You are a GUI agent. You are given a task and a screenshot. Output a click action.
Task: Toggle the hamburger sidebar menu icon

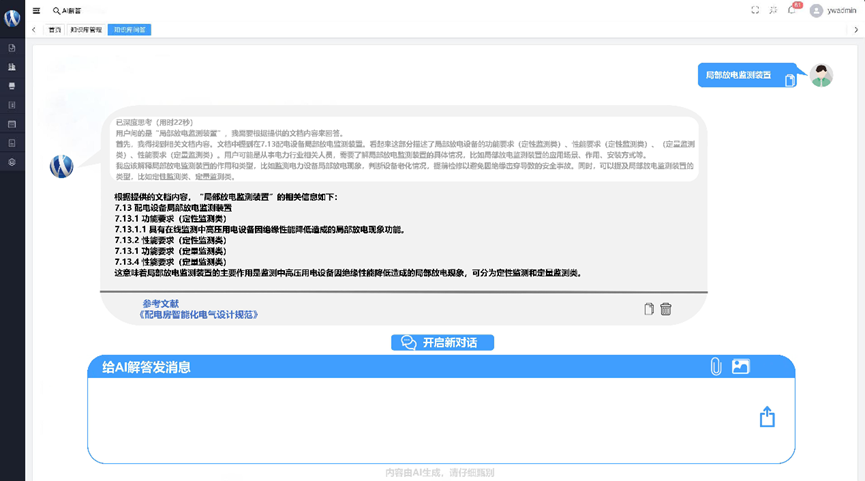click(36, 10)
